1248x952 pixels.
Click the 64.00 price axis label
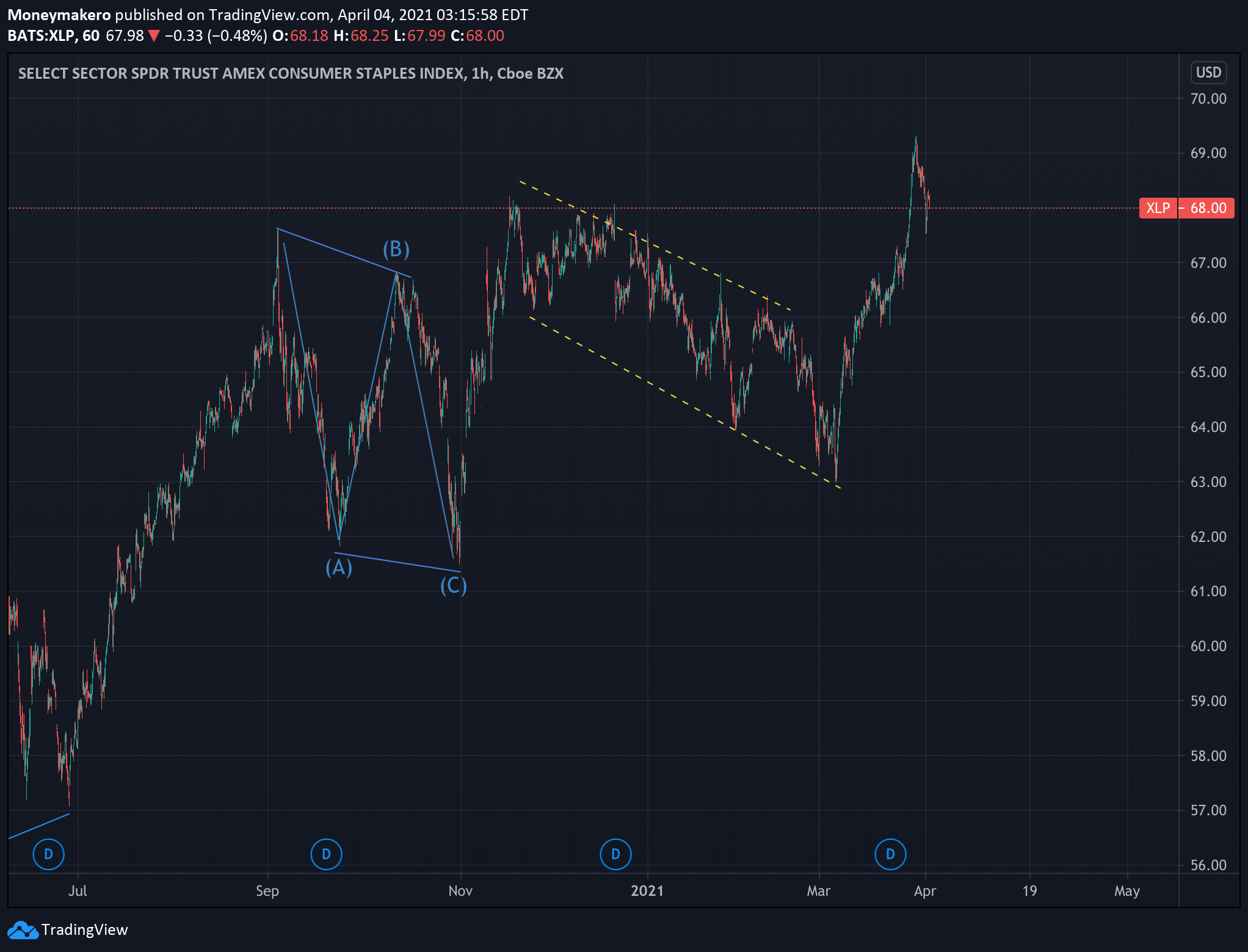tap(1208, 427)
